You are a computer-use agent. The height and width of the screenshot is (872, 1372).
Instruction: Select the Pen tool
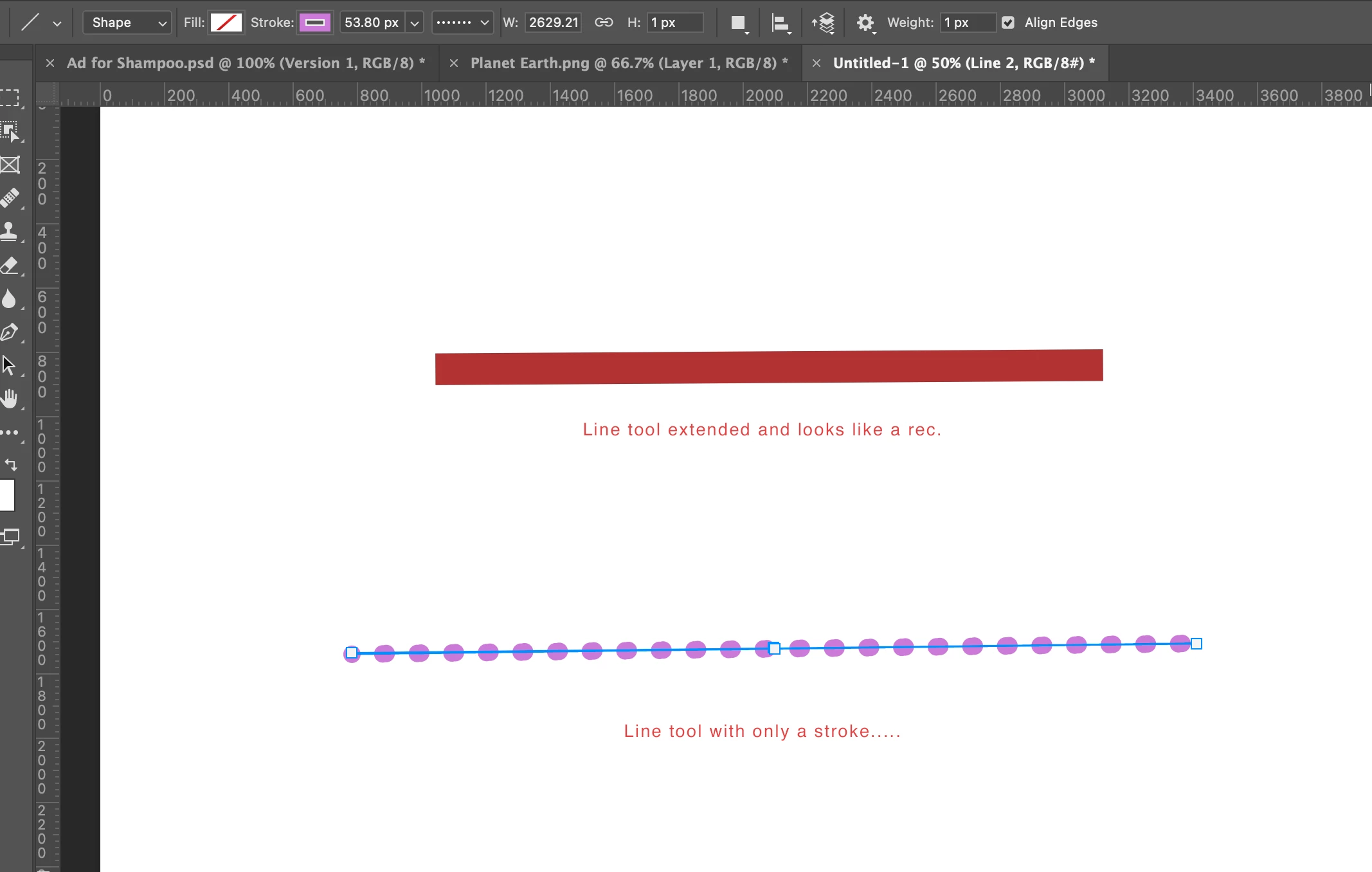(9, 332)
